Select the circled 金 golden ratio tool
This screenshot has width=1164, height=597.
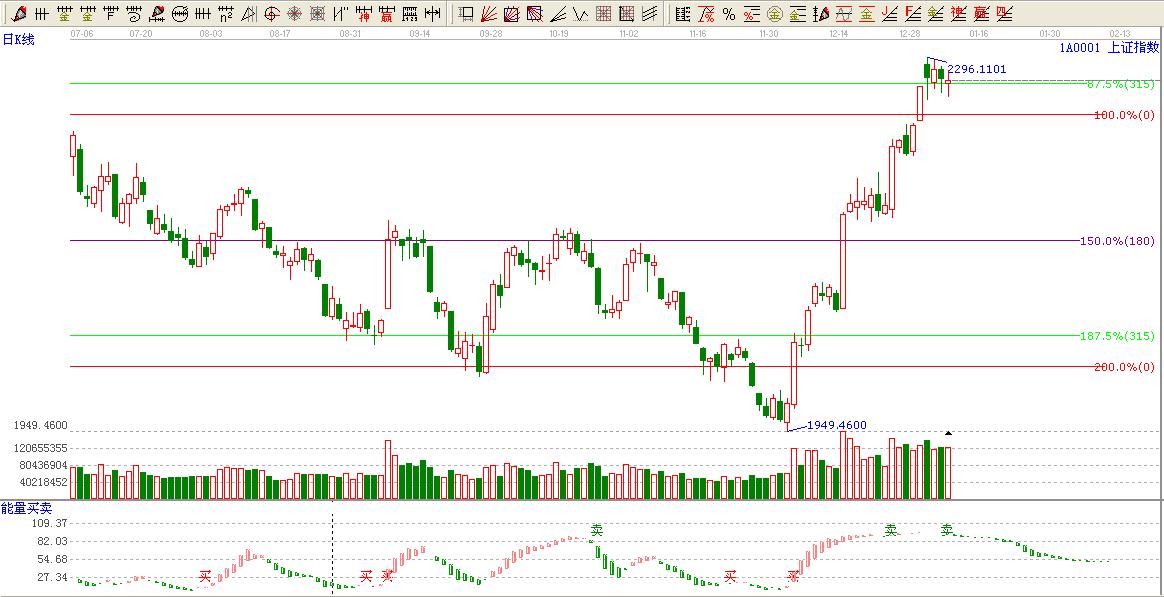774,14
